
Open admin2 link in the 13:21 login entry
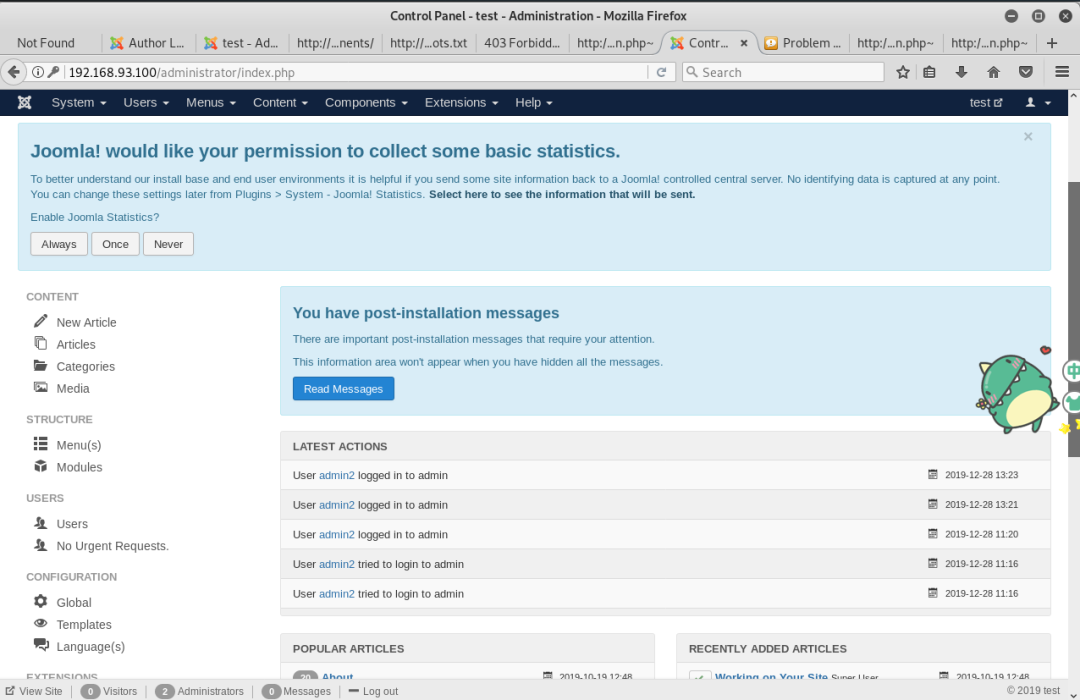coord(337,505)
